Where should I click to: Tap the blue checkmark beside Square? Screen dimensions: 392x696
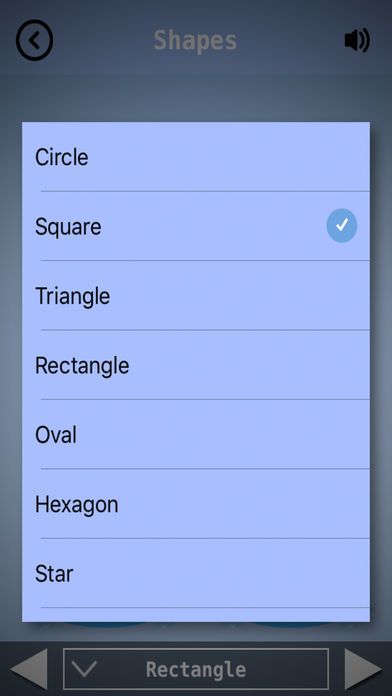(342, 225)
